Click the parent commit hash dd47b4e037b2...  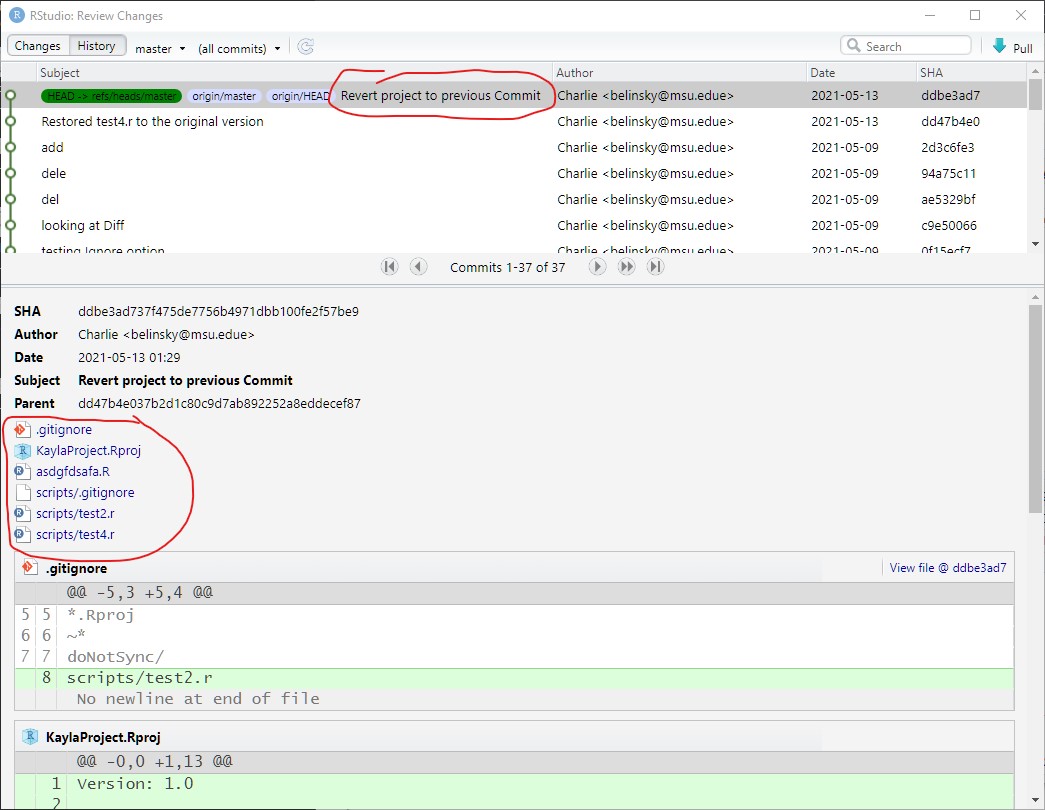coord(219,403)
